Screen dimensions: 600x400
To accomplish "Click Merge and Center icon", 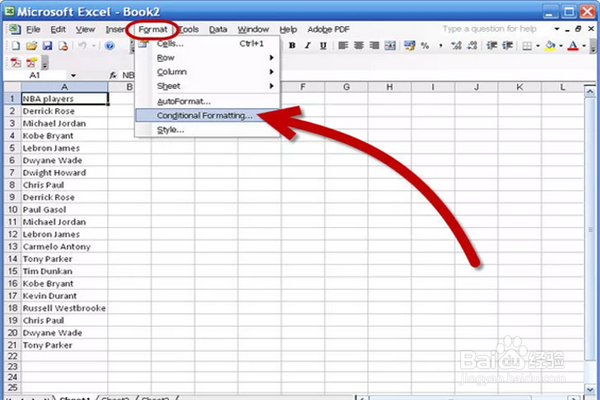I will 390,46.
